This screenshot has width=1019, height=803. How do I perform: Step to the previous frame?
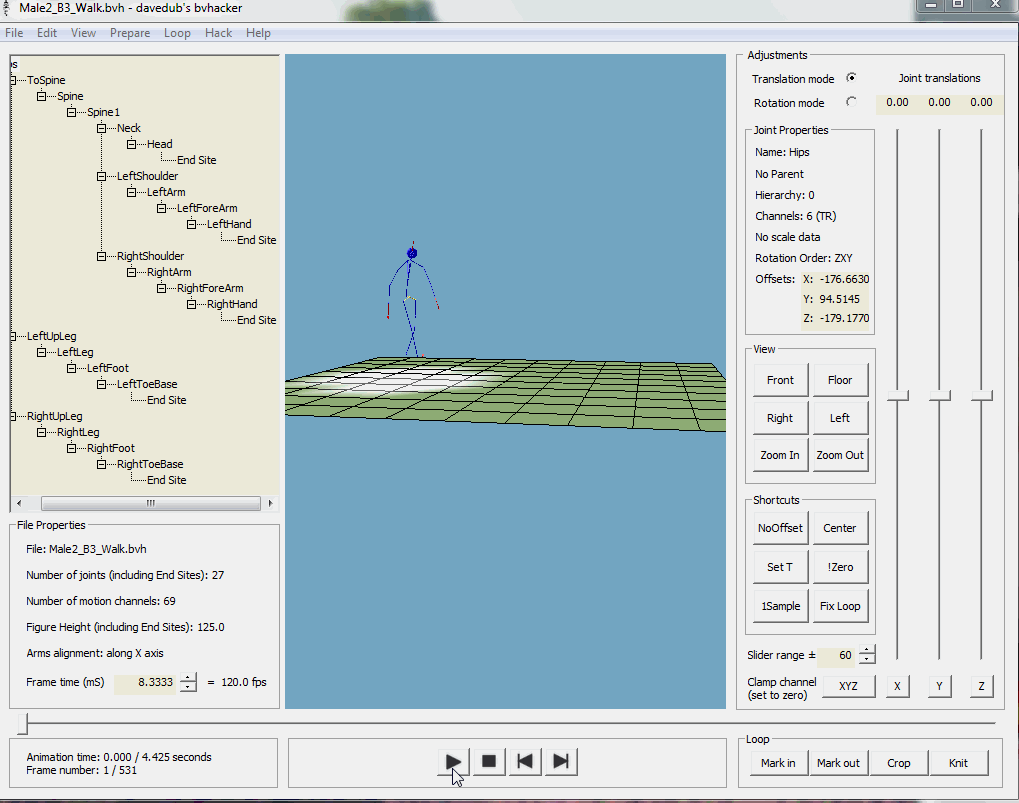(525, 762)
